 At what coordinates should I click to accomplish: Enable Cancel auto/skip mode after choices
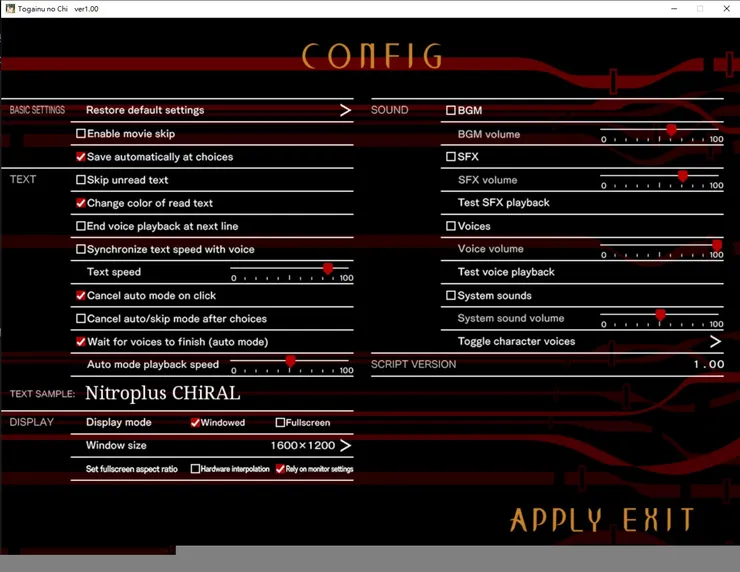point(81,319)
